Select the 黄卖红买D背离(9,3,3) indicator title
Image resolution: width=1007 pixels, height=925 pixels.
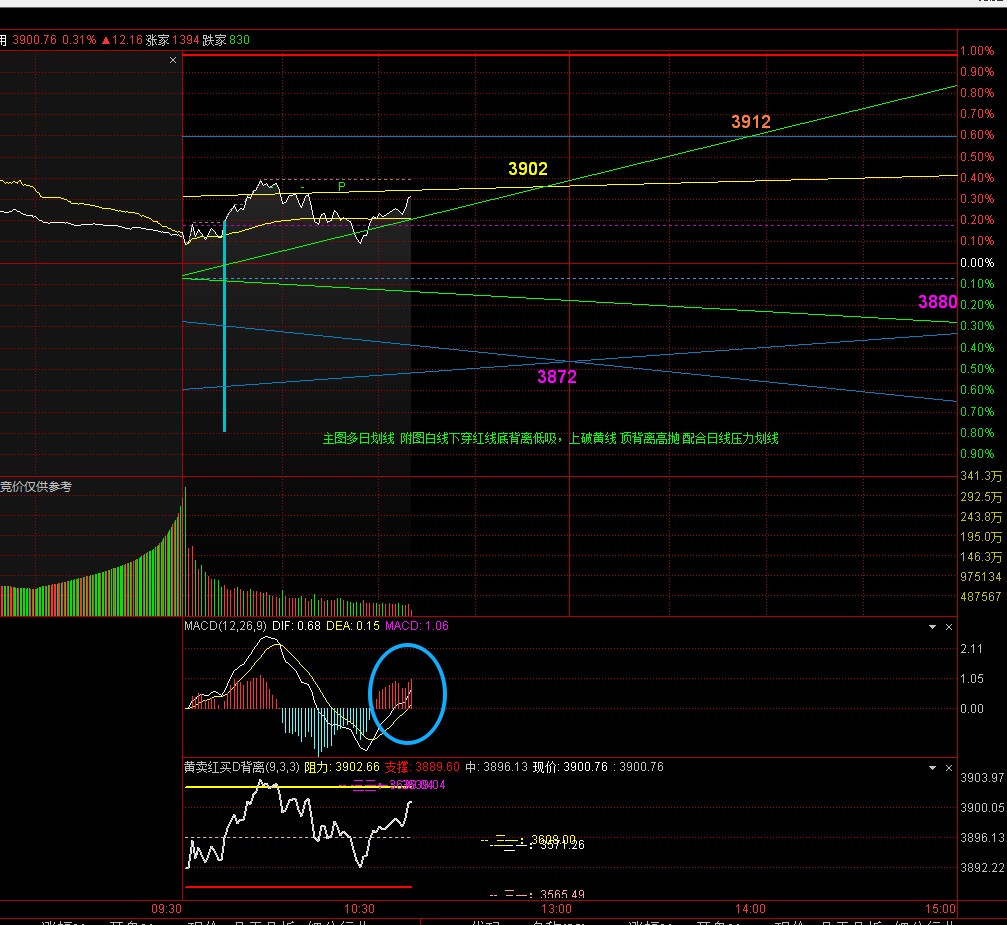click(x=241, y=767)
